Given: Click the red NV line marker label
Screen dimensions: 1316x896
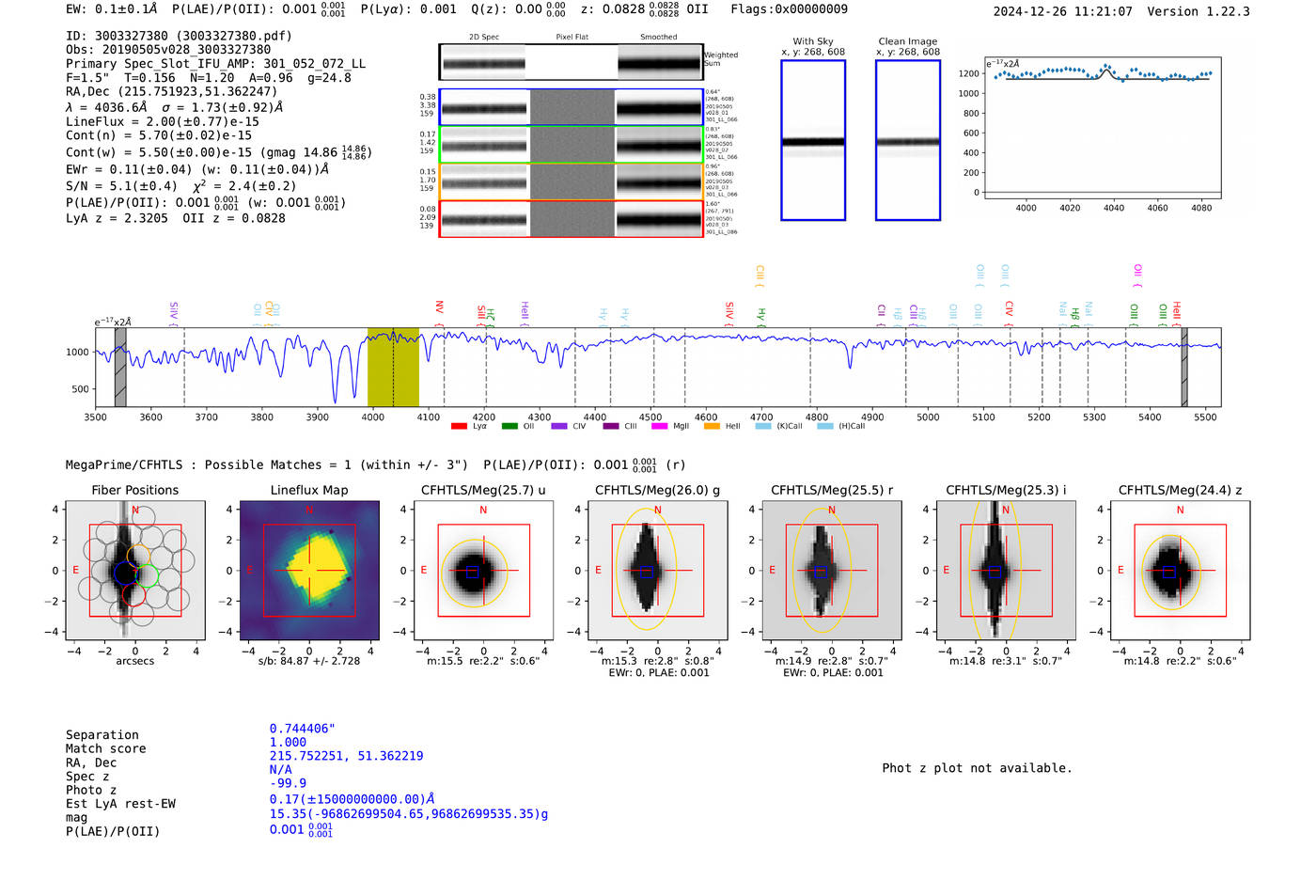Looking at the screenshot, I should point(439,314).
